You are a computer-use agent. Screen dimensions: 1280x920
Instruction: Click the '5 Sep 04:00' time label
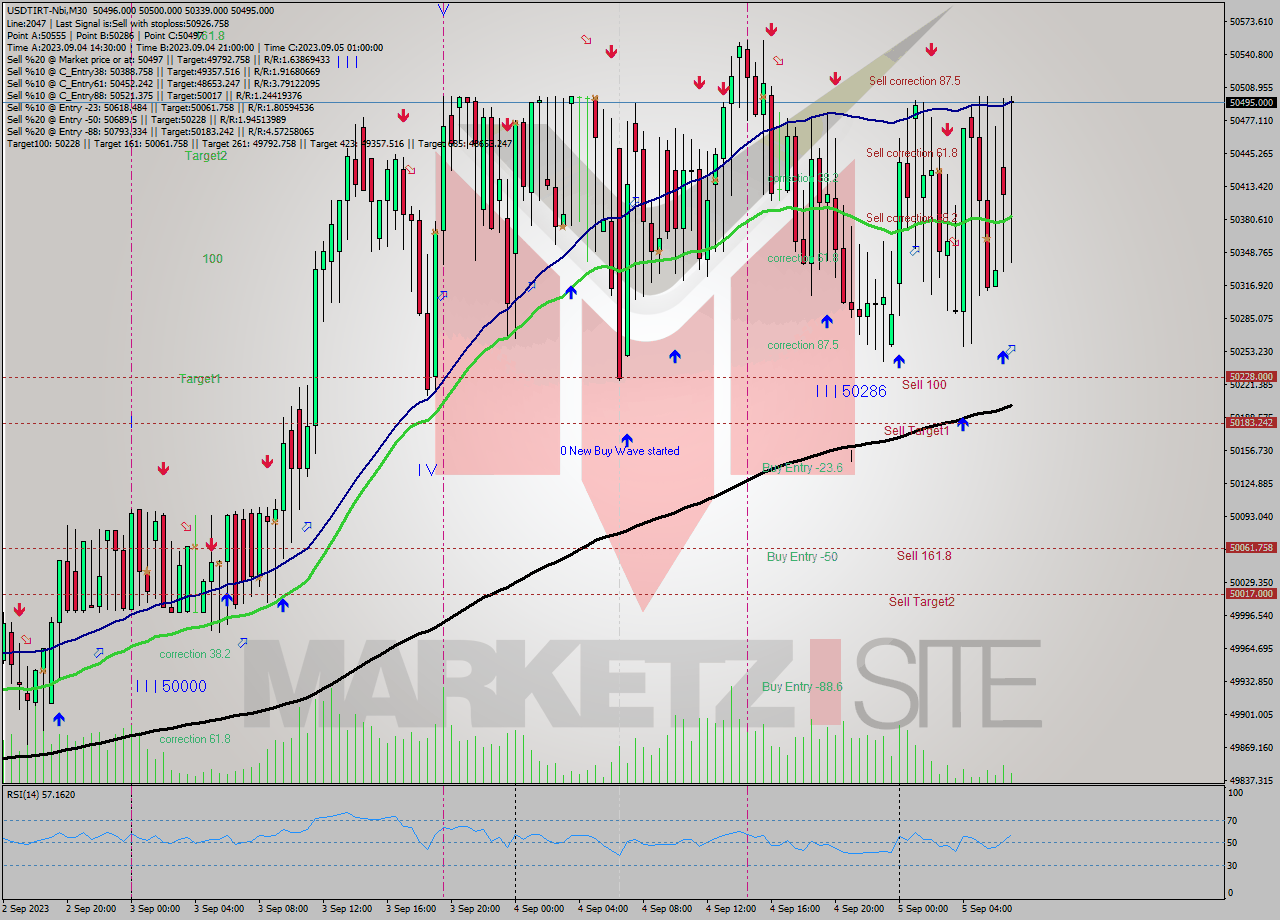click(x=987, y=909)
